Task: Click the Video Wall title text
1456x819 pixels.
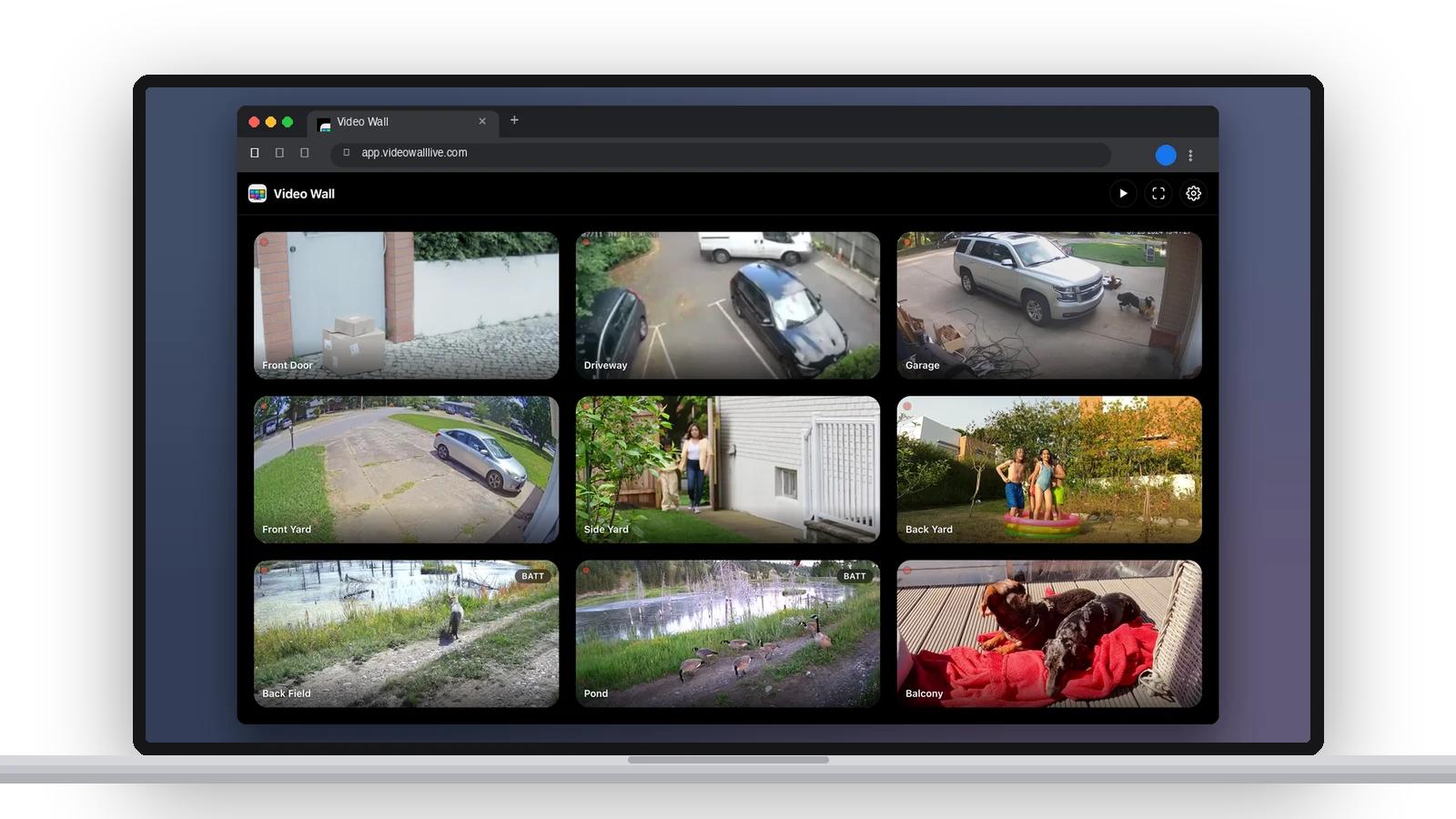Action: click(x=304, y=194)
